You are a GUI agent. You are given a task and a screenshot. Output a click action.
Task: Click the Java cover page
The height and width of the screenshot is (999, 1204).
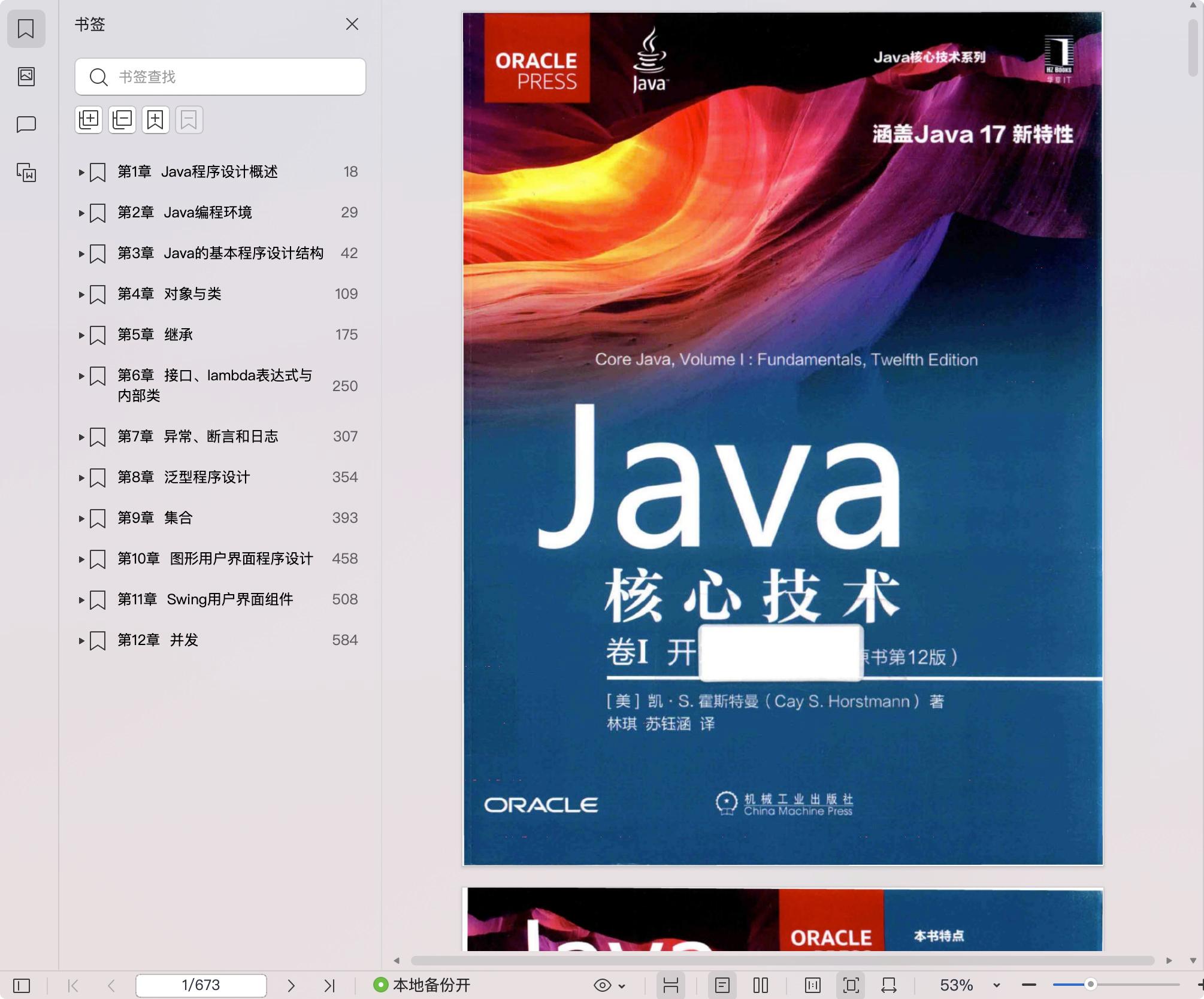pyautogui.click(x=782, y=438)
